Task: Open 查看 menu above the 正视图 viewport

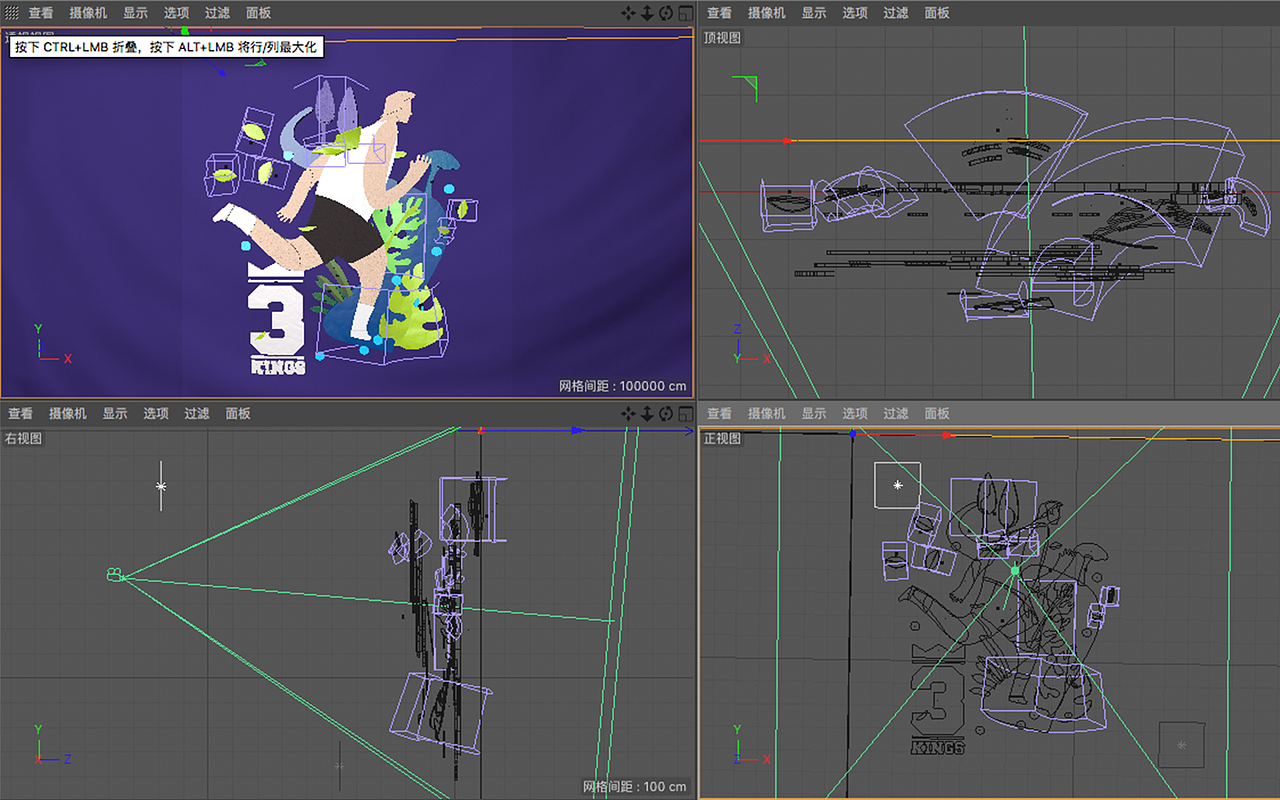Action: pyautogui.click(x=719, y=413)
